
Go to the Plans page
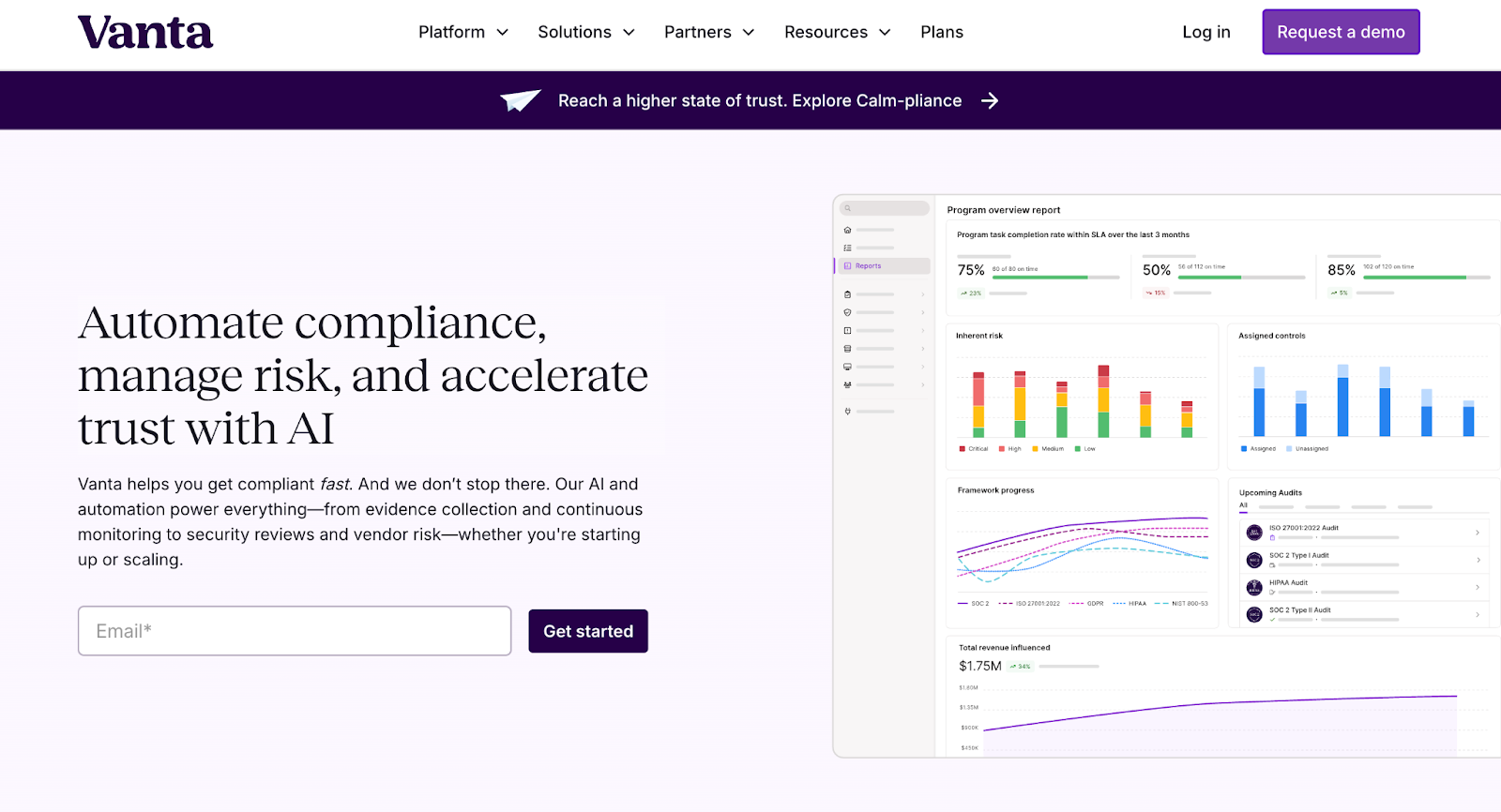(x=942, y=32)
